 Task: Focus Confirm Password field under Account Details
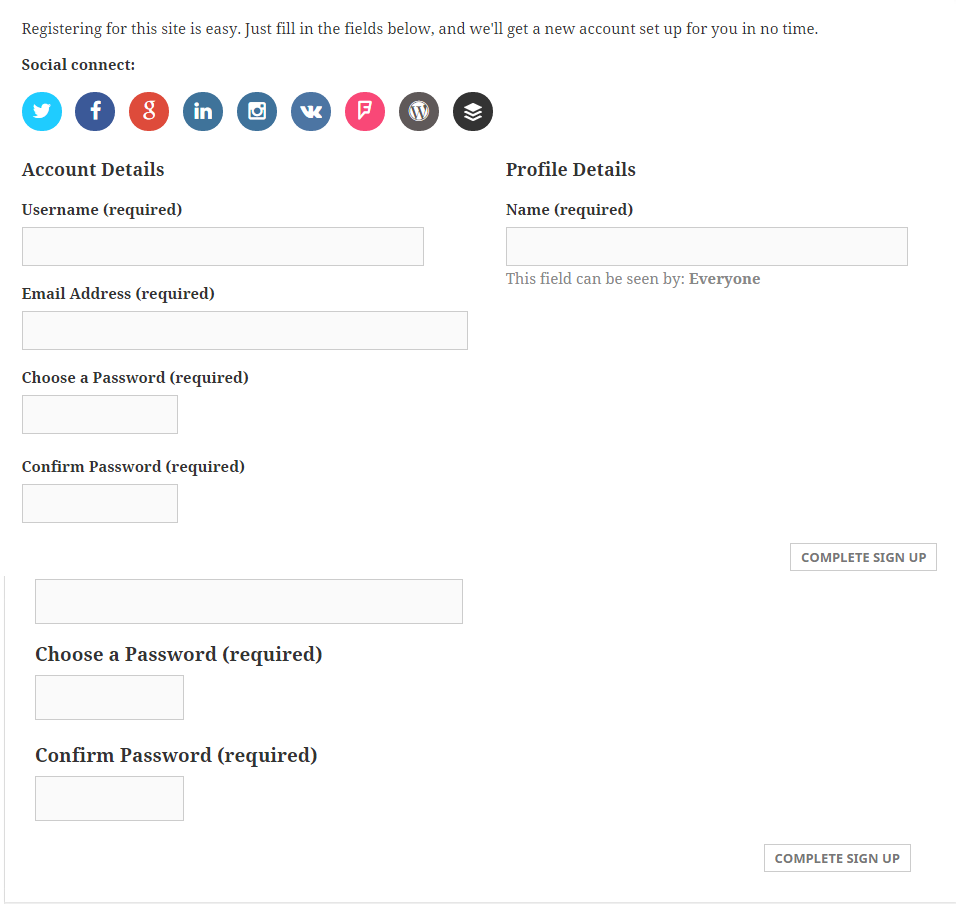point(99,503)
